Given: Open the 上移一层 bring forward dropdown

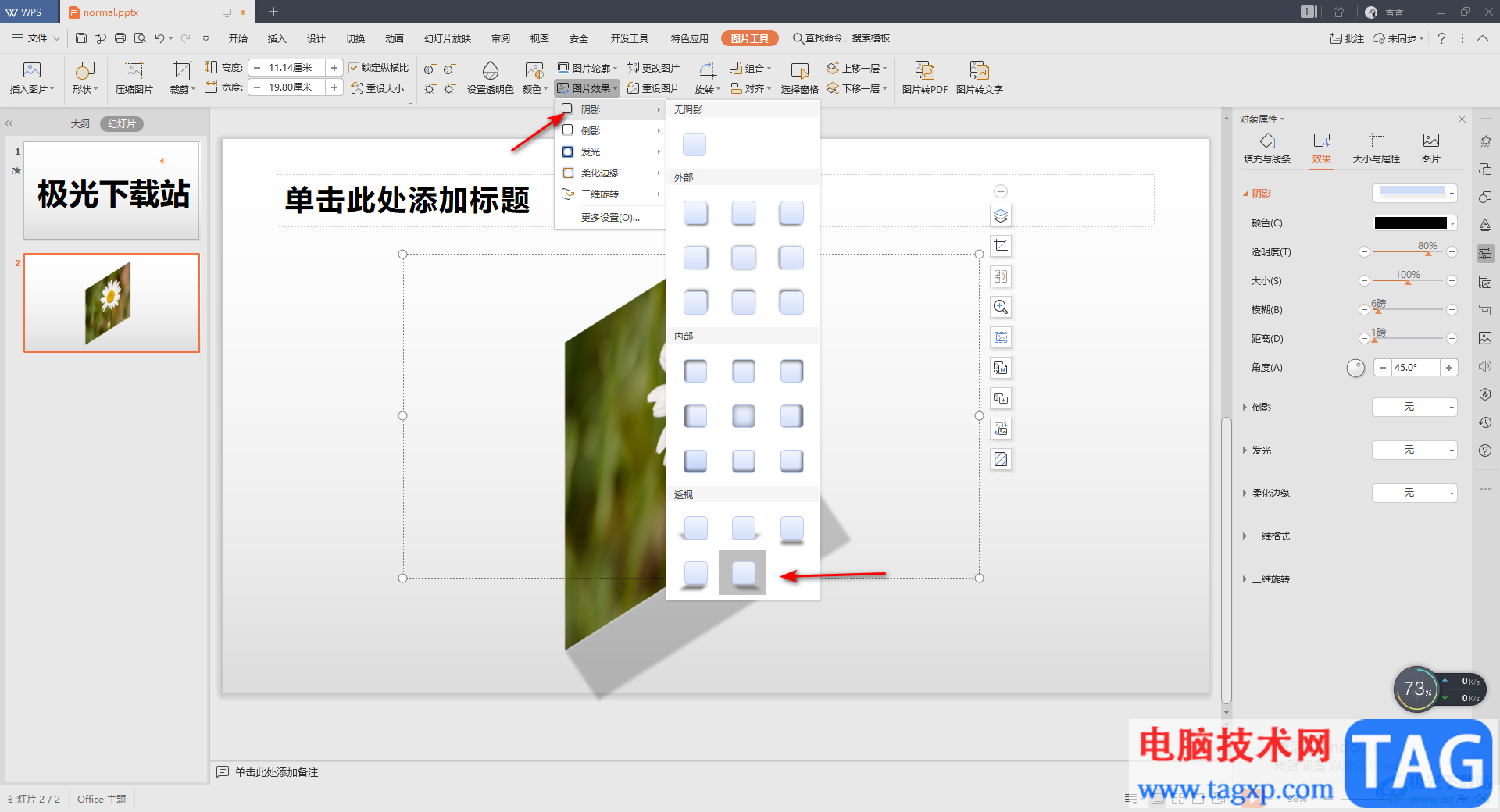Looking at the screenshot, I should point(857,68).
